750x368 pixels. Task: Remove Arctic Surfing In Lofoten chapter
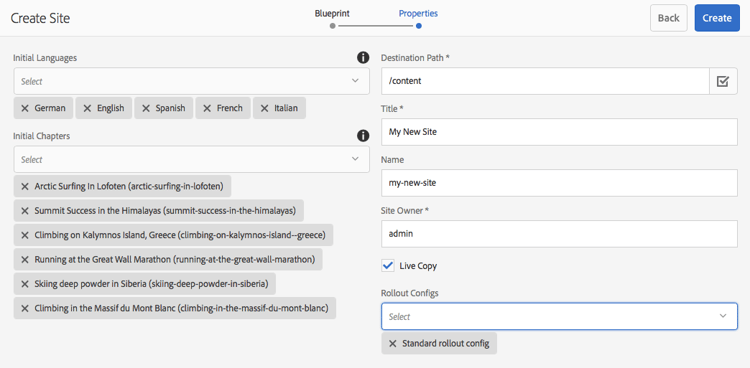click(x=25, y=186)
